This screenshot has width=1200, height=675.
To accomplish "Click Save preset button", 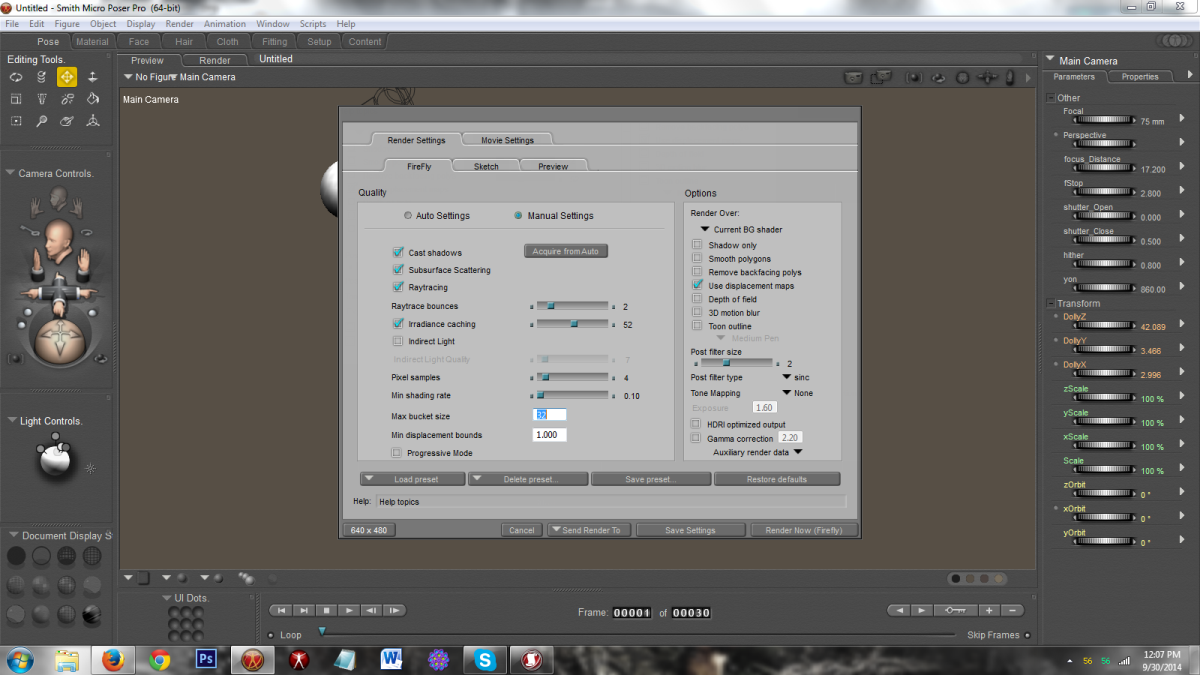I will tap(651, 479).
